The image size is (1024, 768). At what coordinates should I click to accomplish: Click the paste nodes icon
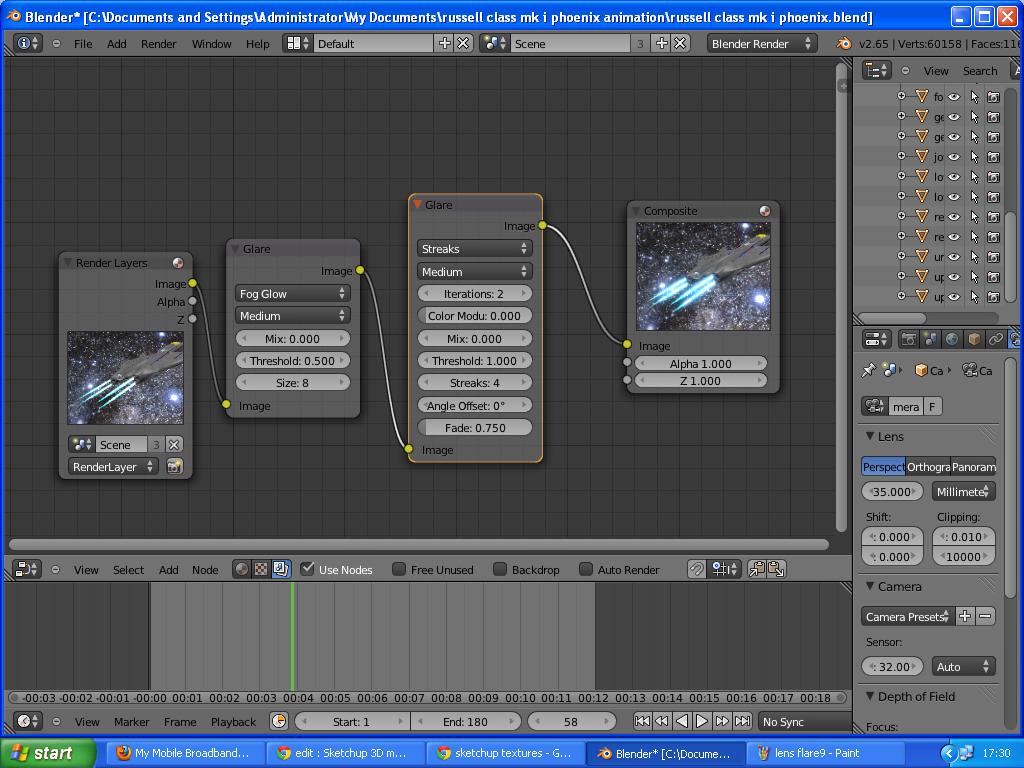pos(776,569)
